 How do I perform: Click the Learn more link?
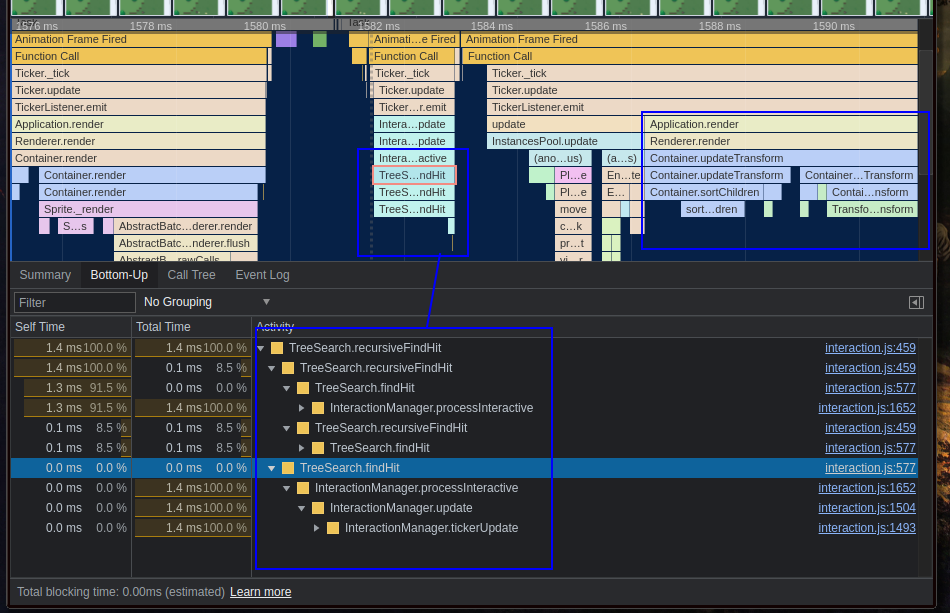tap(261, 592)
